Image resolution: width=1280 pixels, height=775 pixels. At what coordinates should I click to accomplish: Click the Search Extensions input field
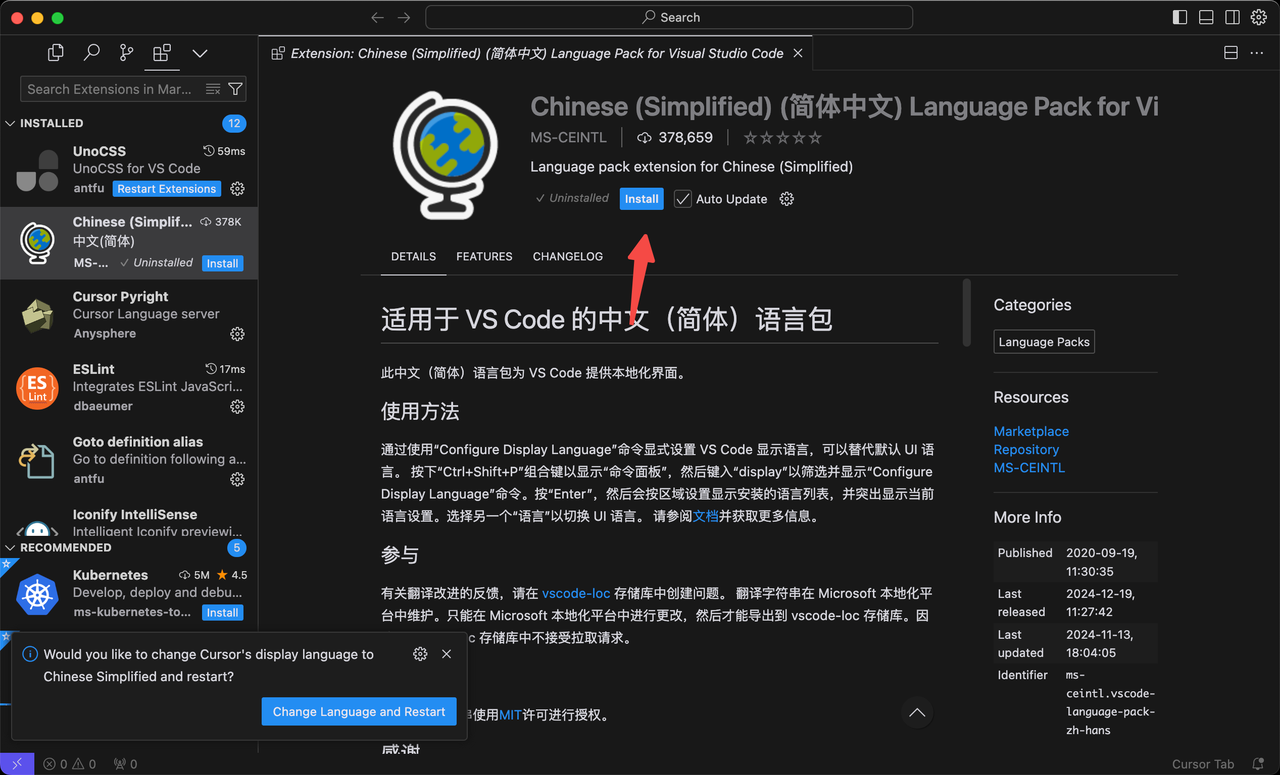tap(110, 89)
